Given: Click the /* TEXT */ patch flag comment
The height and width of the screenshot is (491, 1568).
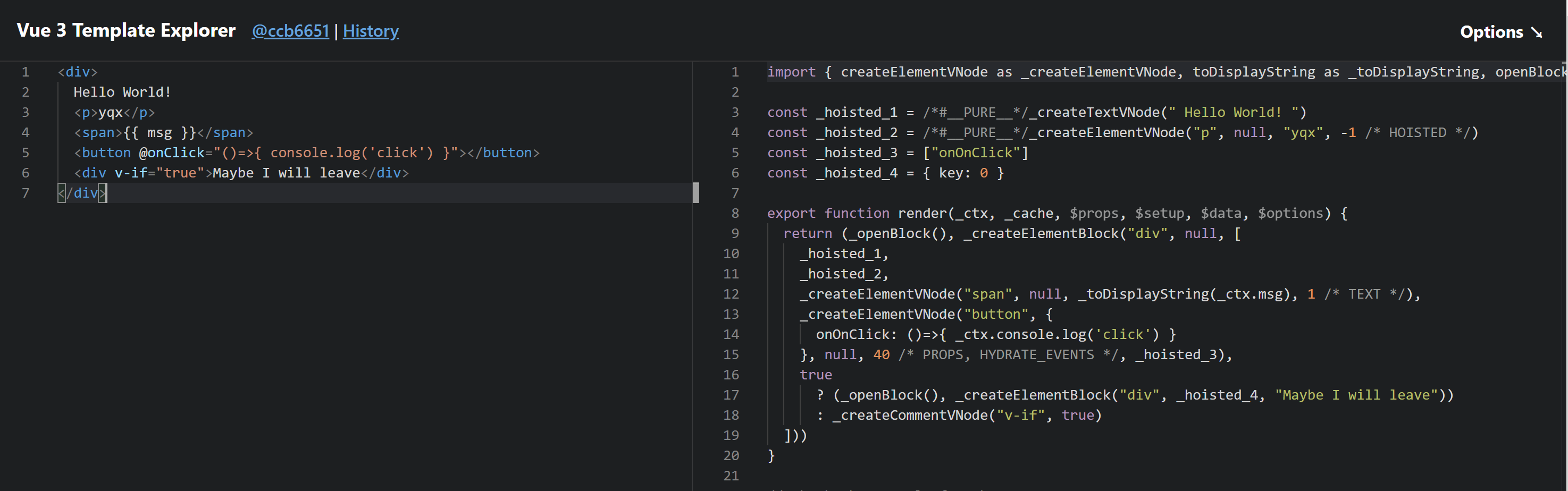Looking at the screenshot, I should pyautogui.click(x=1364, y=294).
